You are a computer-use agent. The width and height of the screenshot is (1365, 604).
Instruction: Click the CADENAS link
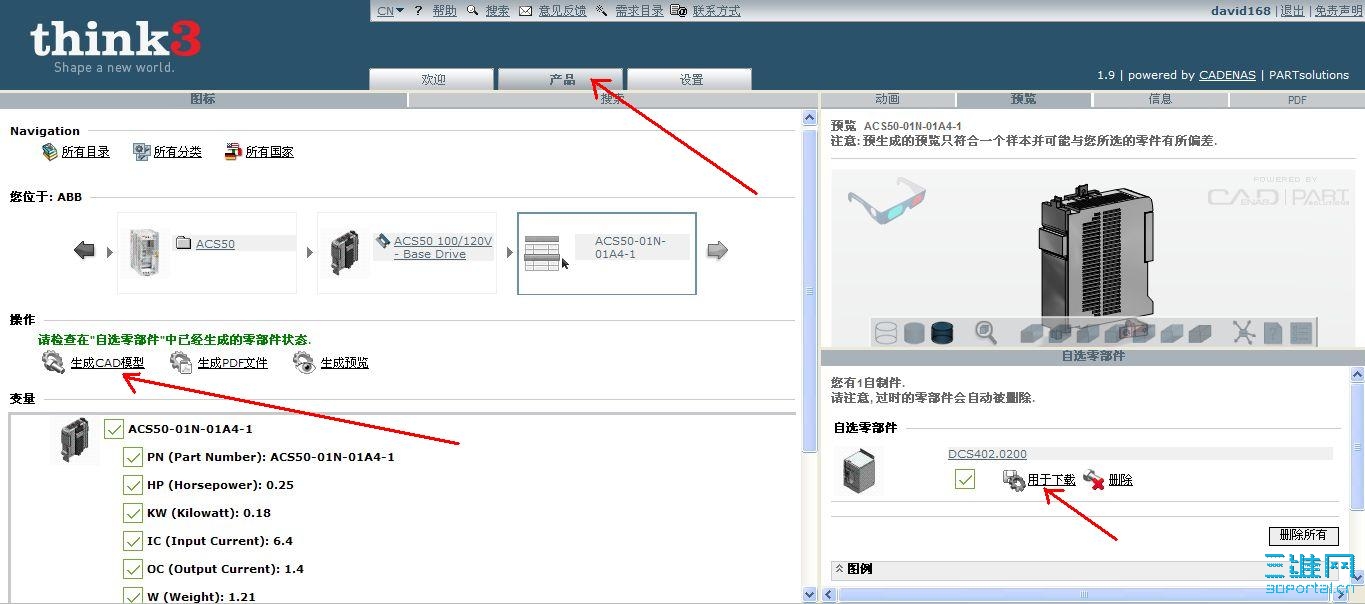pos(1226,75)
